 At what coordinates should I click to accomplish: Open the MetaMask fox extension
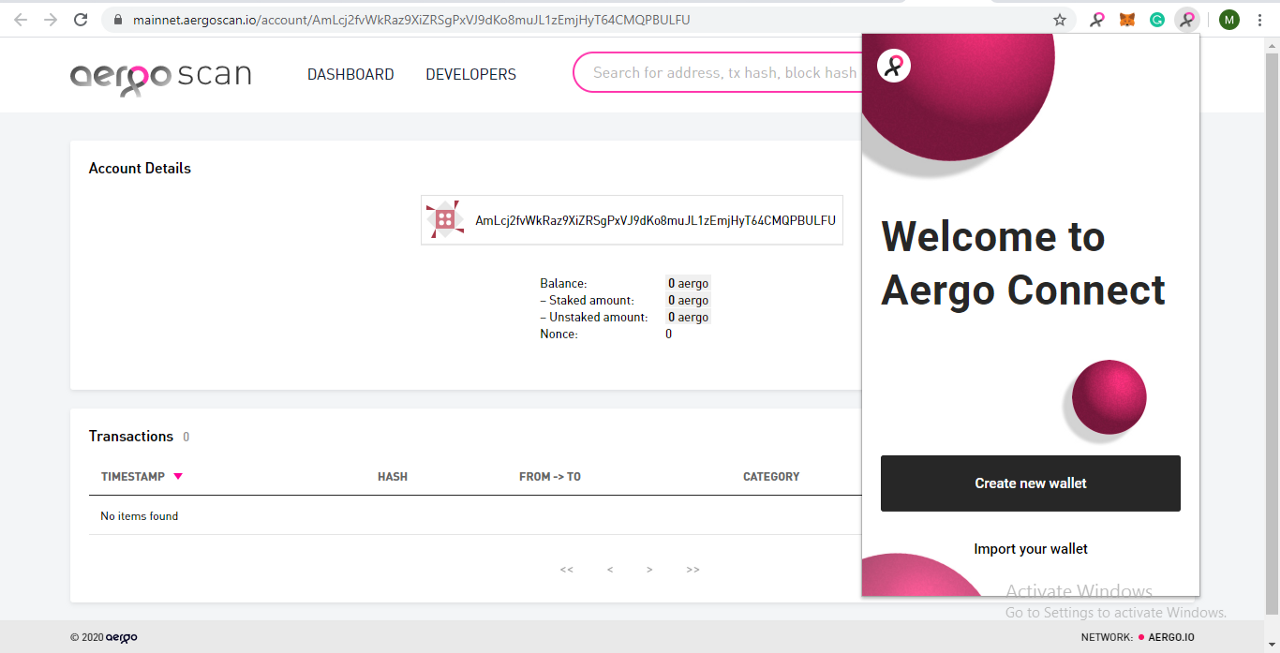1127,19
